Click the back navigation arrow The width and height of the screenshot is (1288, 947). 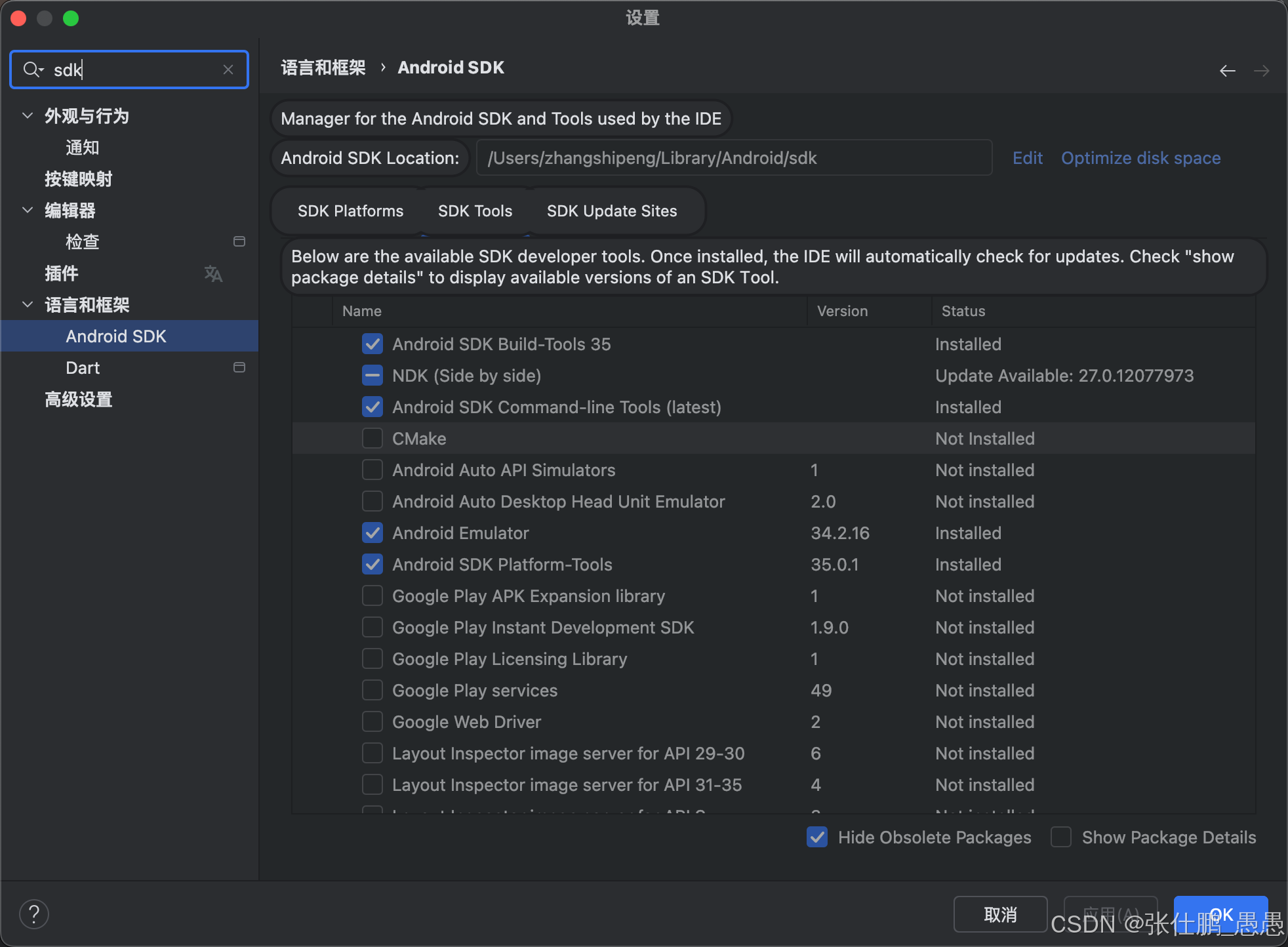click(x=1227, y=71)
